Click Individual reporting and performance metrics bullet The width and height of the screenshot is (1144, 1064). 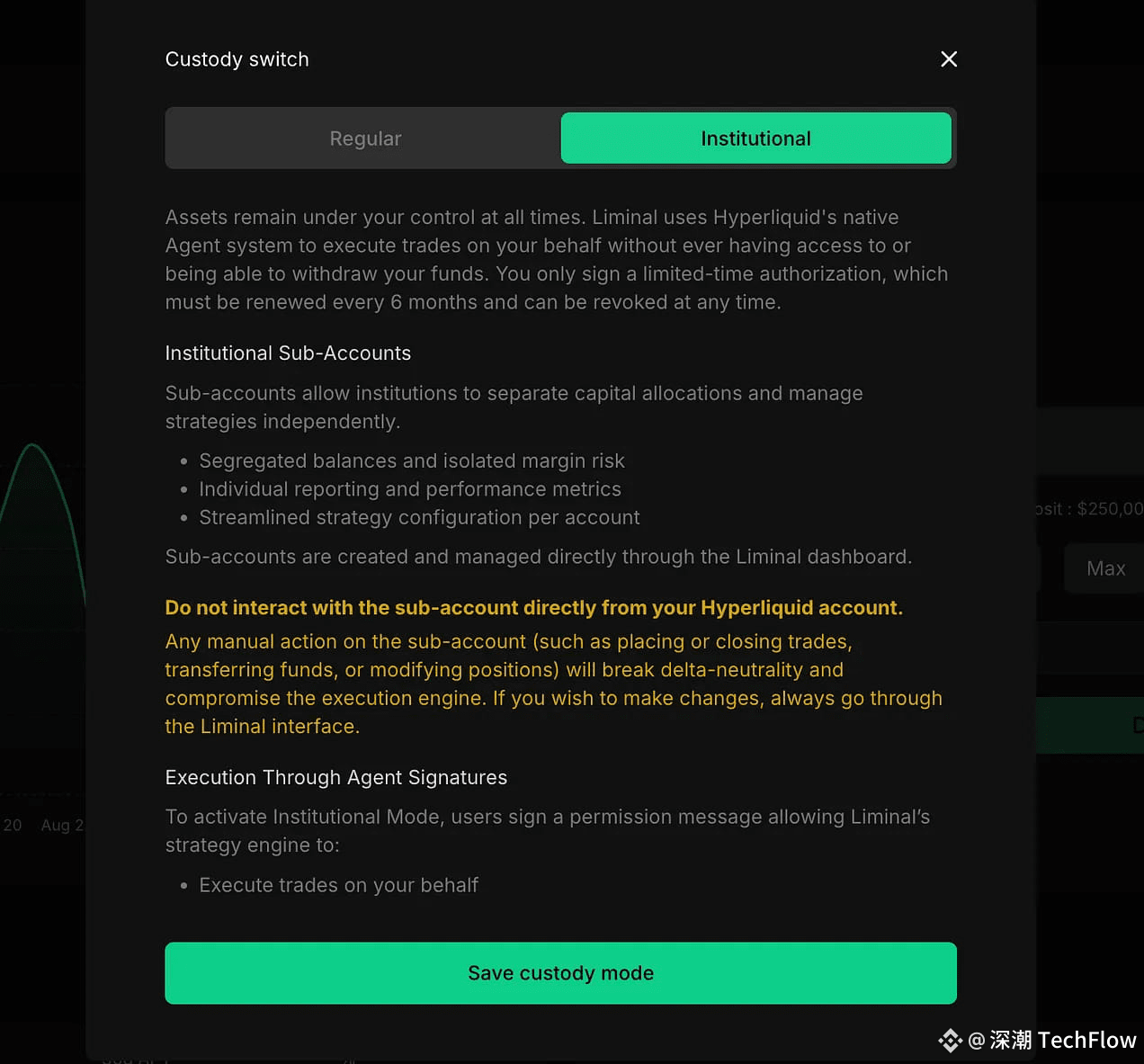coord(410,489)
